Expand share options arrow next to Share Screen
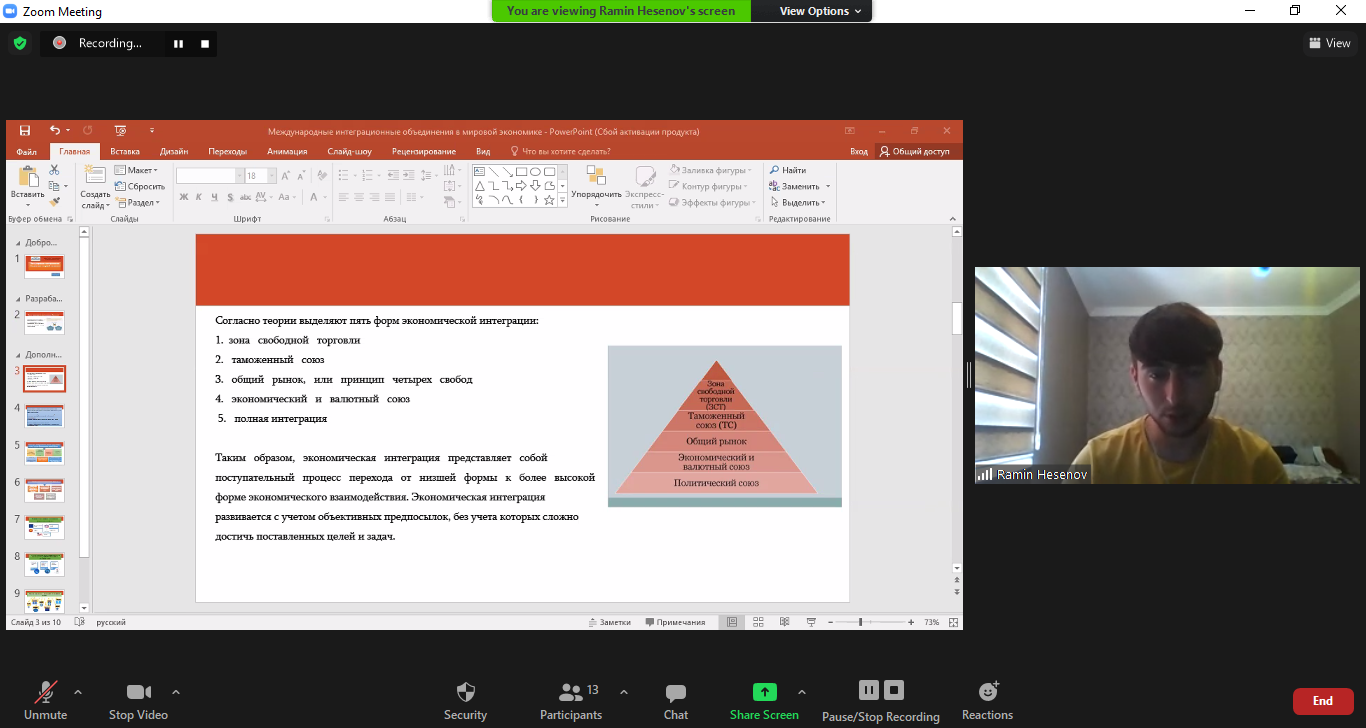 (801, 692)
